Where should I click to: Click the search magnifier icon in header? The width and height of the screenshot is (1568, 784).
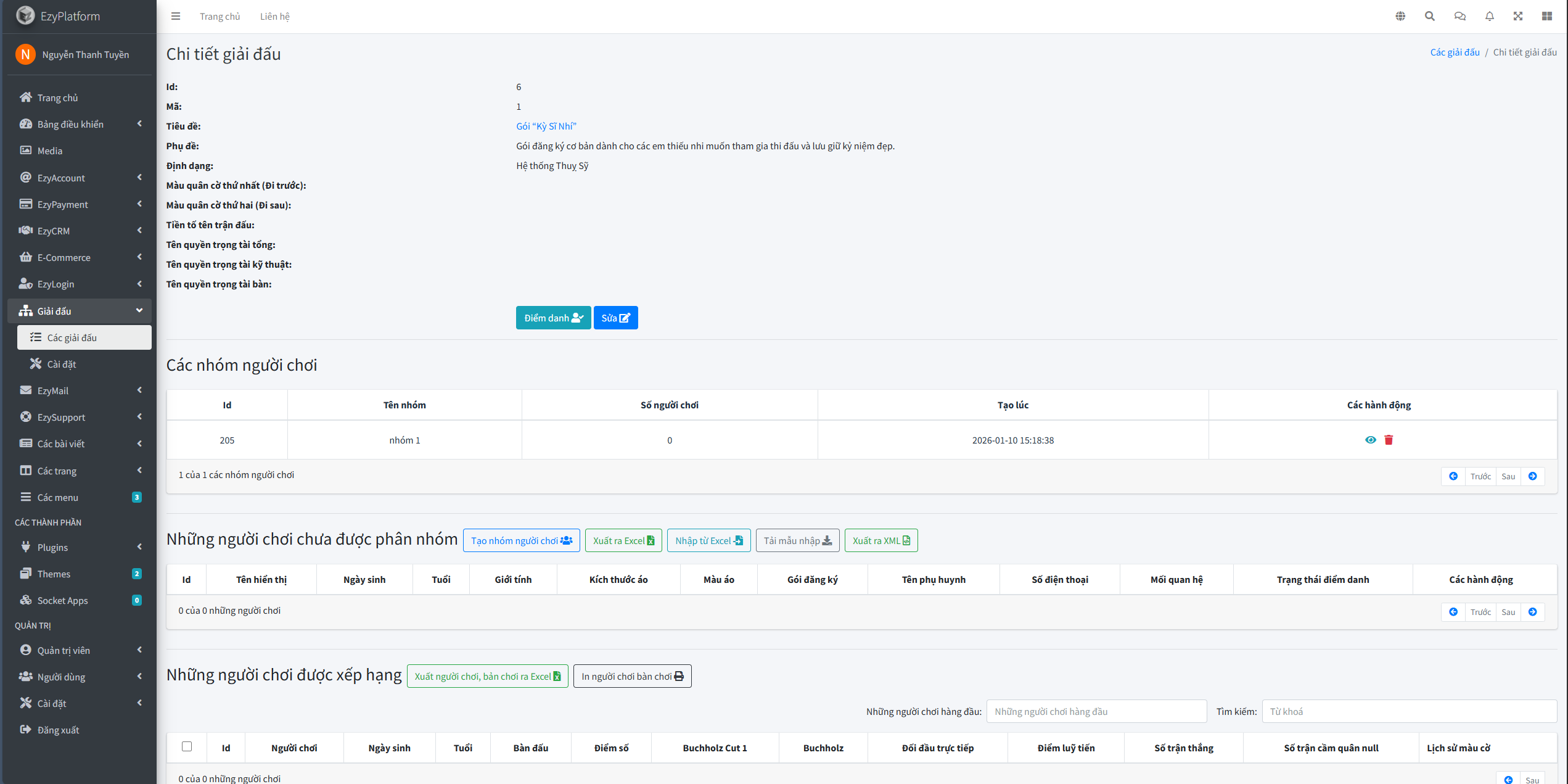1430,17
